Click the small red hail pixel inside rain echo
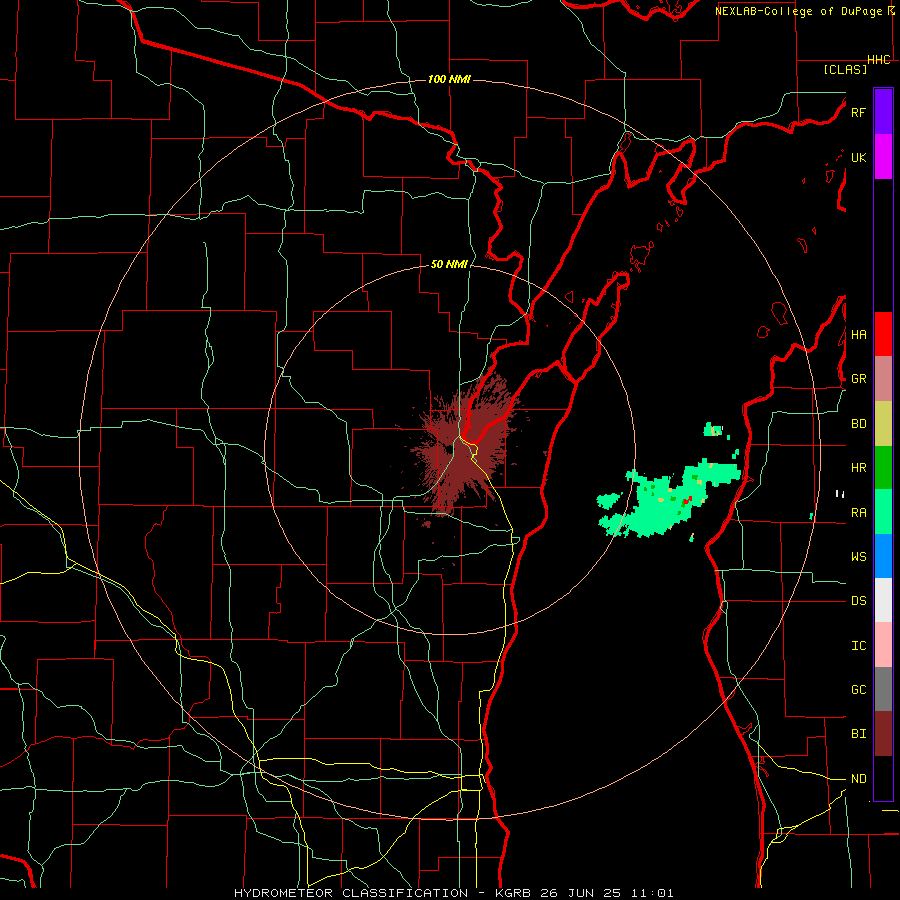 (x=686, y=501)
